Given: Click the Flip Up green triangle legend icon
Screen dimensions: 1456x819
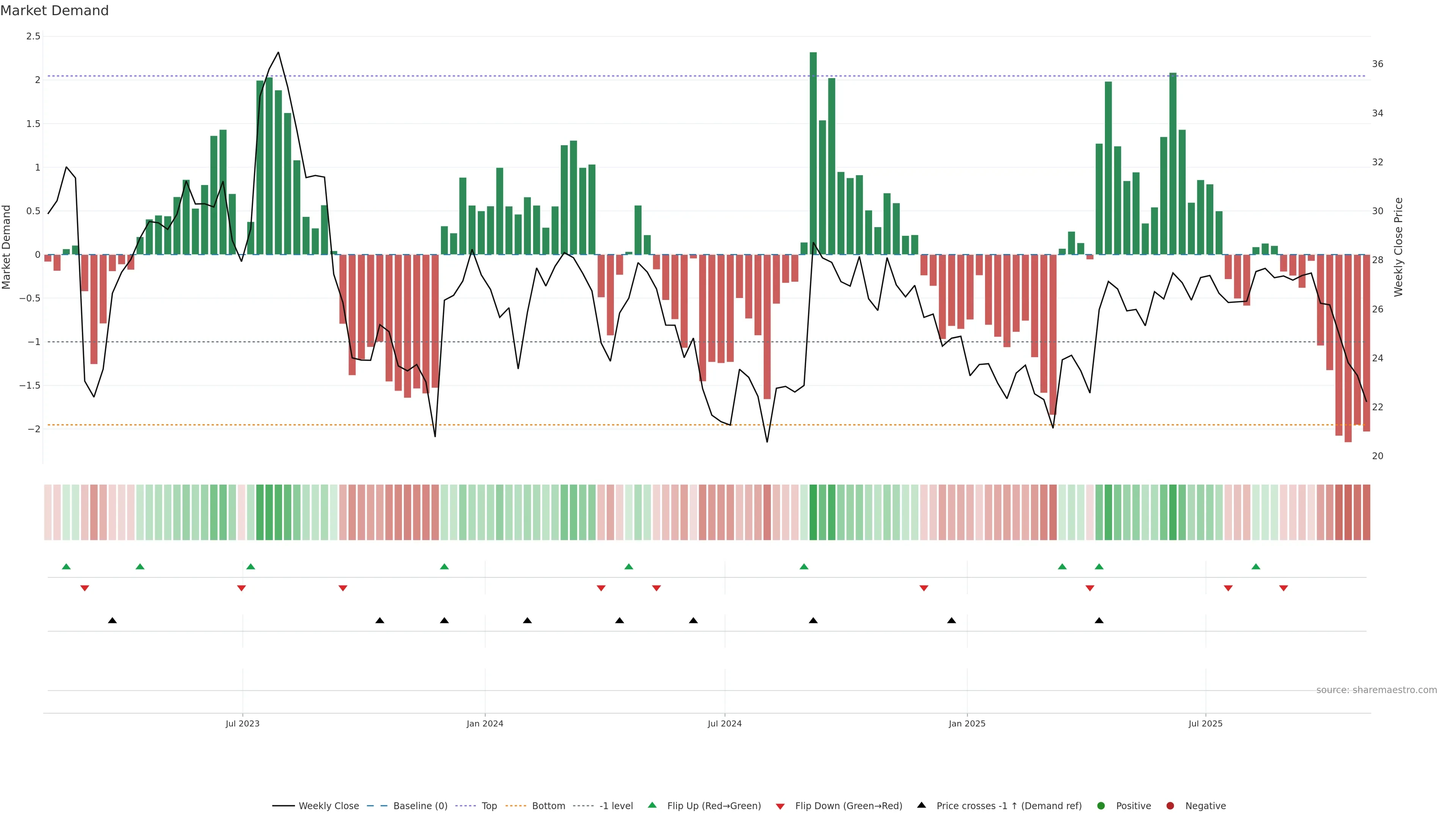Looking at the screenshot, I should tap(652, 805).
